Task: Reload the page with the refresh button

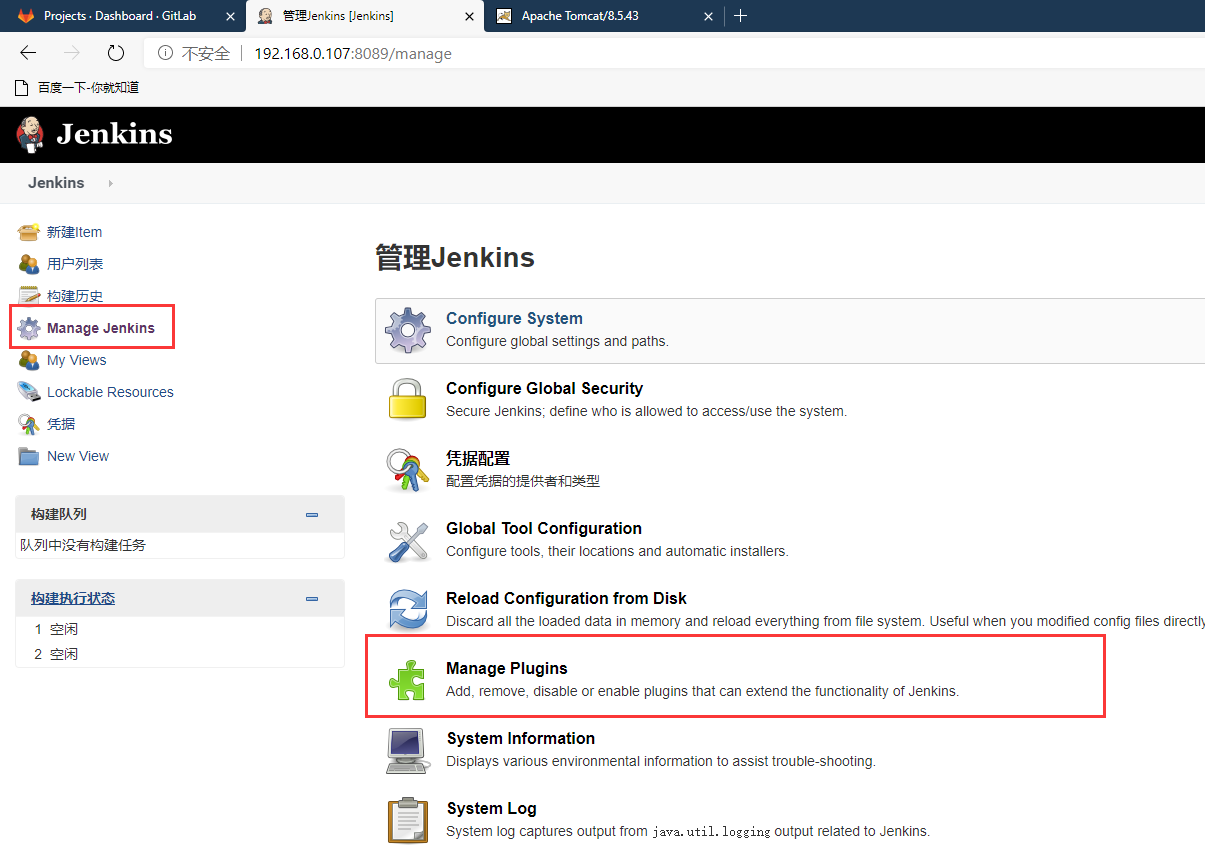Action: point(116,53)
